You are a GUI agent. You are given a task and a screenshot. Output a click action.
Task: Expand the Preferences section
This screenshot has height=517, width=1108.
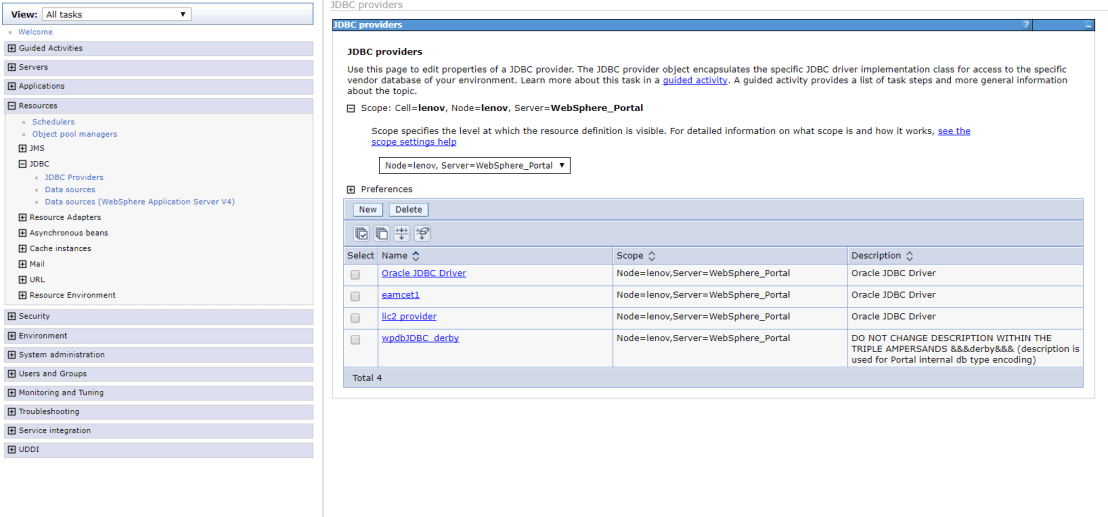(351, 189)
